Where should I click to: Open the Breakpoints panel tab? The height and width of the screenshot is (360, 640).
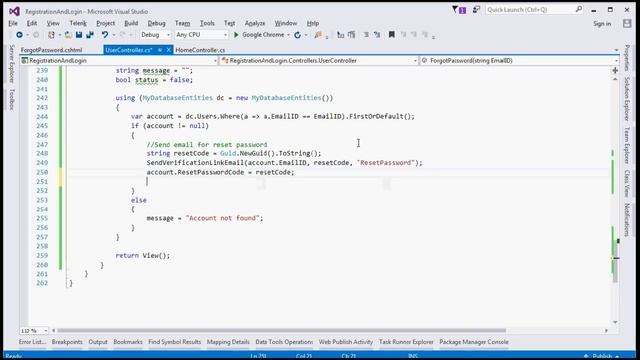point(67,342)
